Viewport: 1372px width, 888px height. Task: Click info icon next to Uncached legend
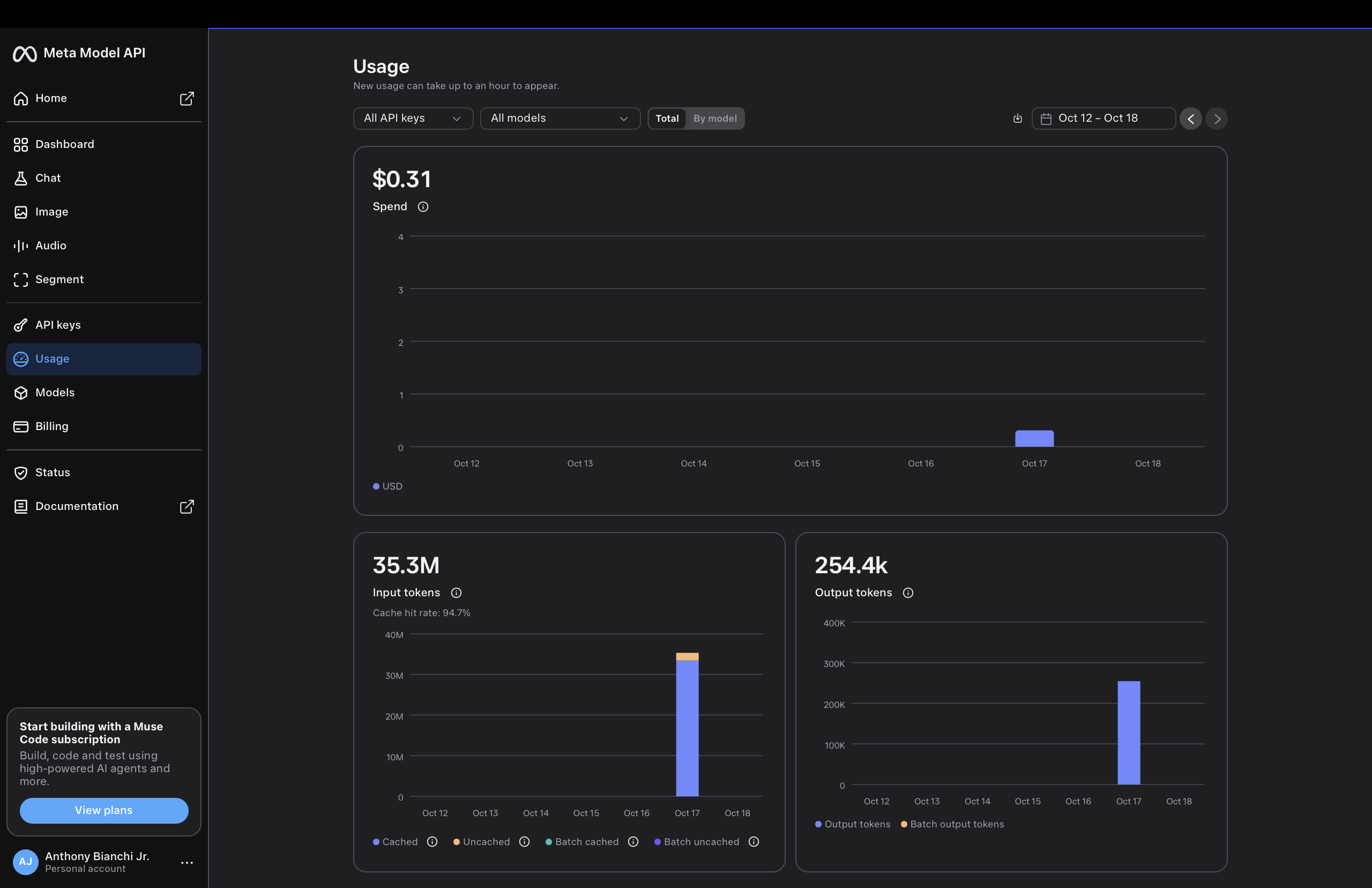point(524,842)
